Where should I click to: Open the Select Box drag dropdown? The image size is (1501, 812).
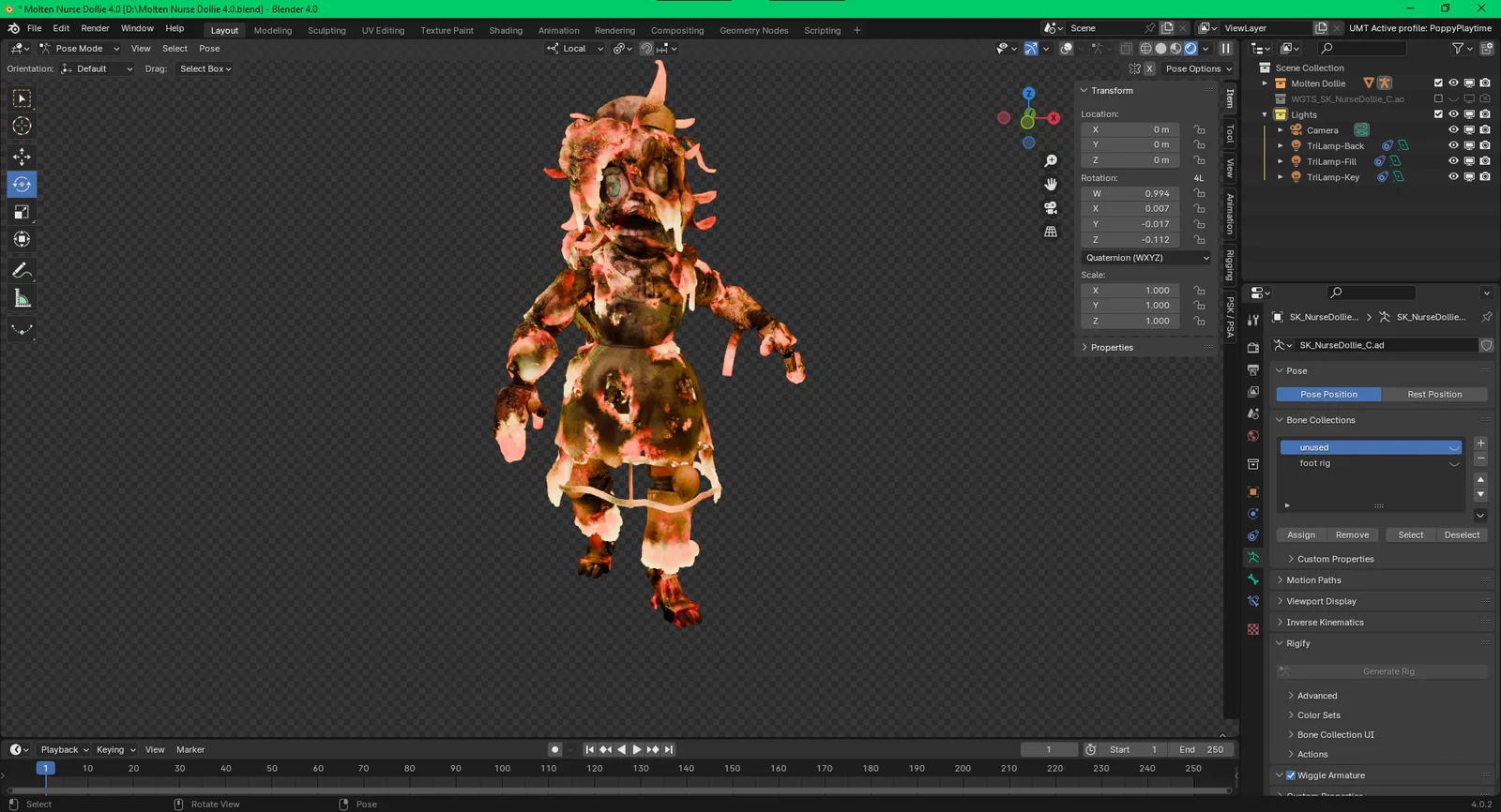coord(205,68)
